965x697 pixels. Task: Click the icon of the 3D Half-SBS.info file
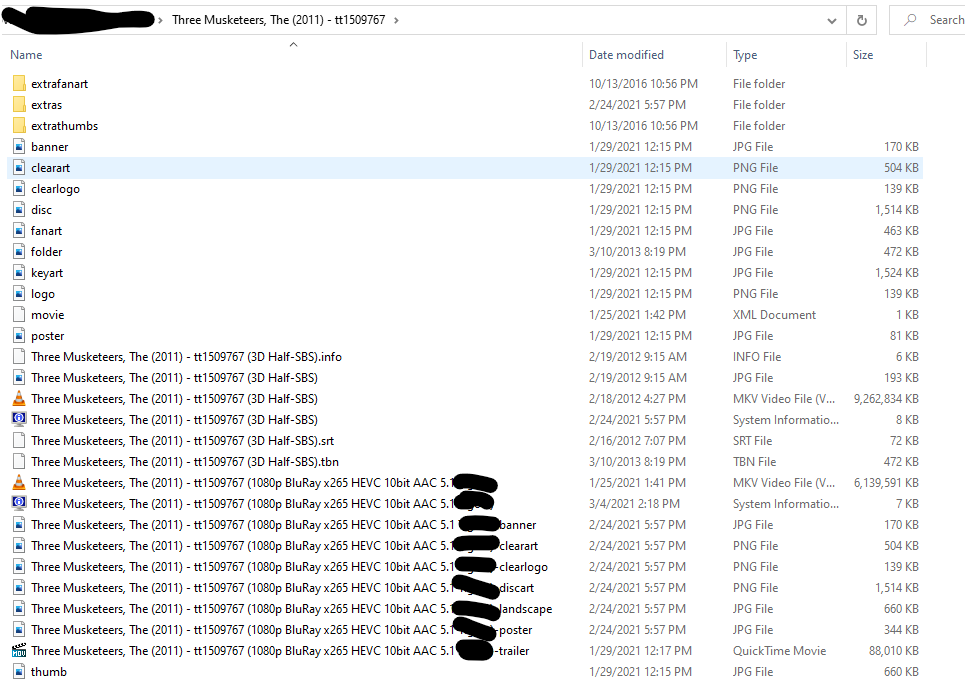click(x=19, y=356)
